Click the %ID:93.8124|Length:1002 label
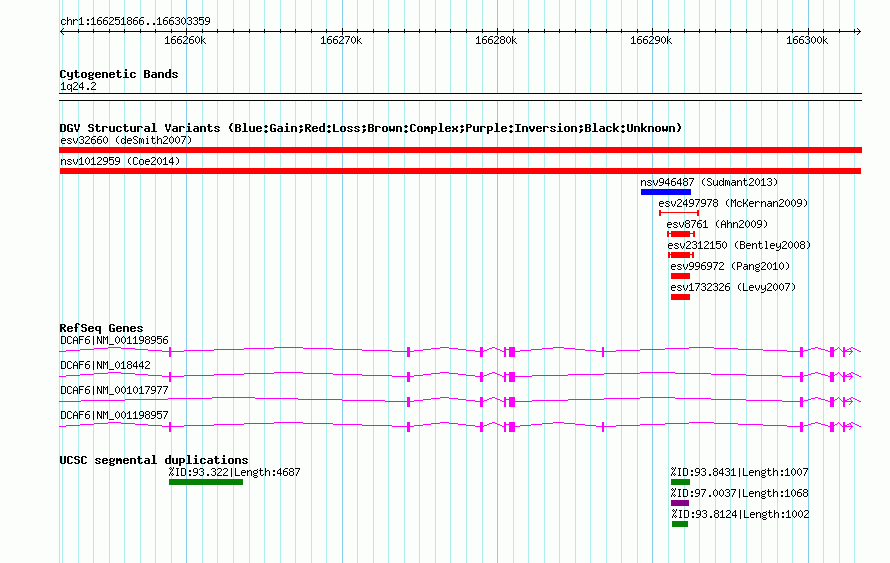The width and height of the screenshot is (890, 563). coord(740,514)
